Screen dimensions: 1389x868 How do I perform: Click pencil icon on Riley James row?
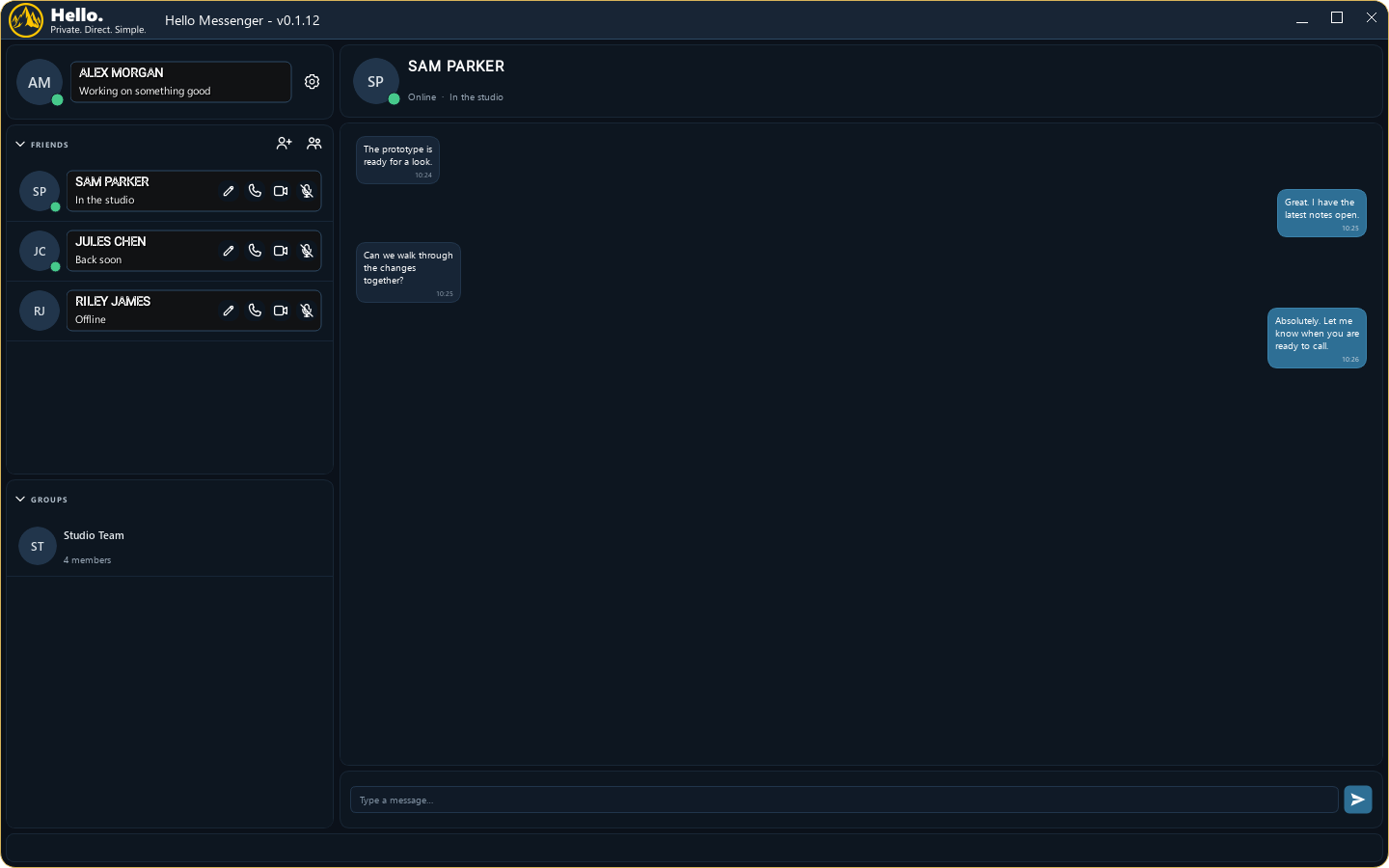coord(229,311)
